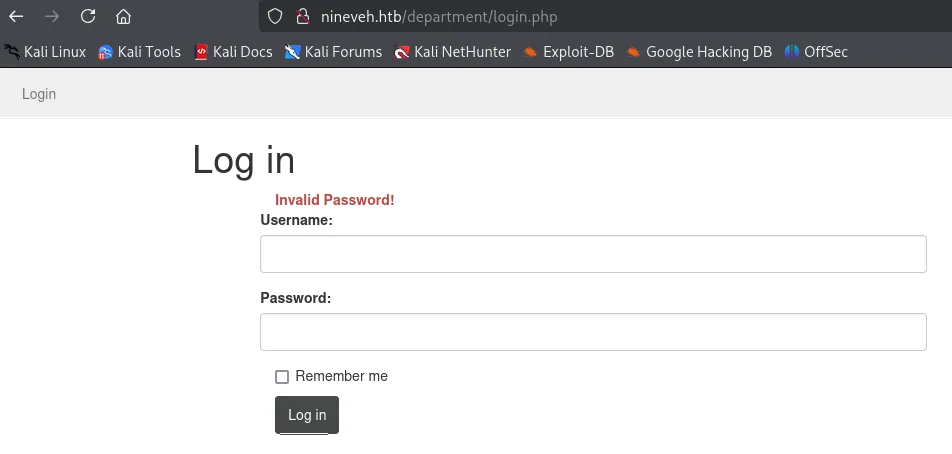The width and height of the screenshot is (952, 454).
Task: Open the Google Hacking DB bookmark
Action: point(699,52)
